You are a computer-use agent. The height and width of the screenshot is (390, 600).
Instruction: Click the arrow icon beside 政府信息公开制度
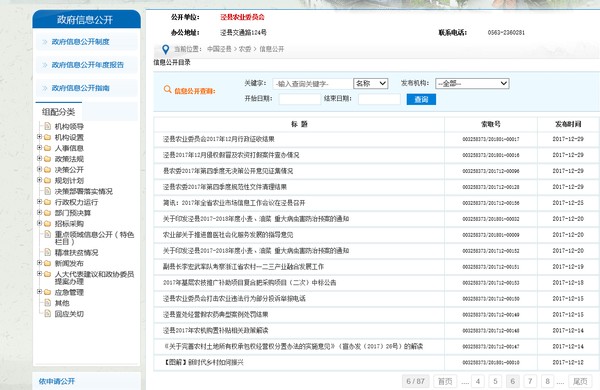45,42
